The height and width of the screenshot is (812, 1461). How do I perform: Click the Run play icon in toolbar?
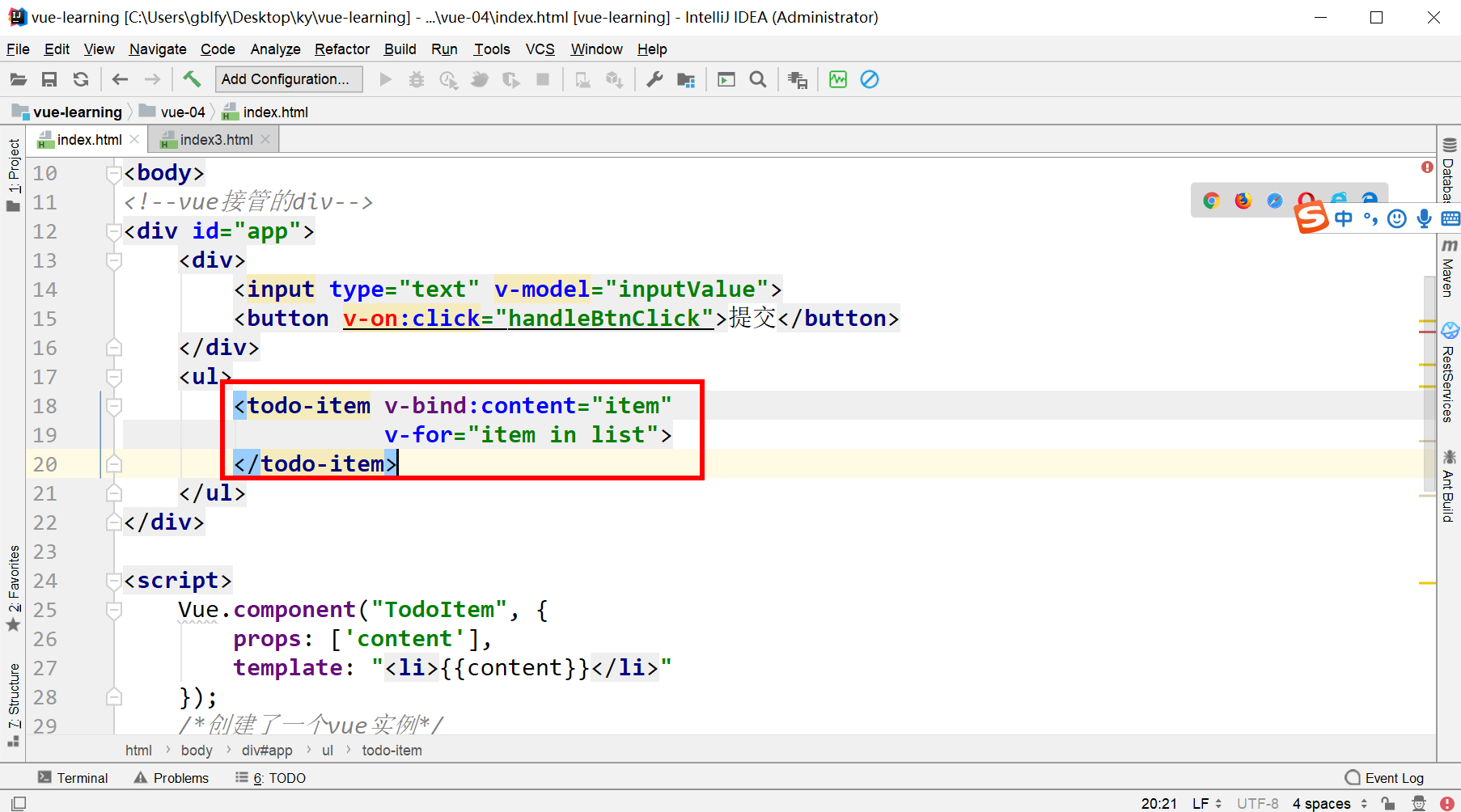click(x=386, y=79)
